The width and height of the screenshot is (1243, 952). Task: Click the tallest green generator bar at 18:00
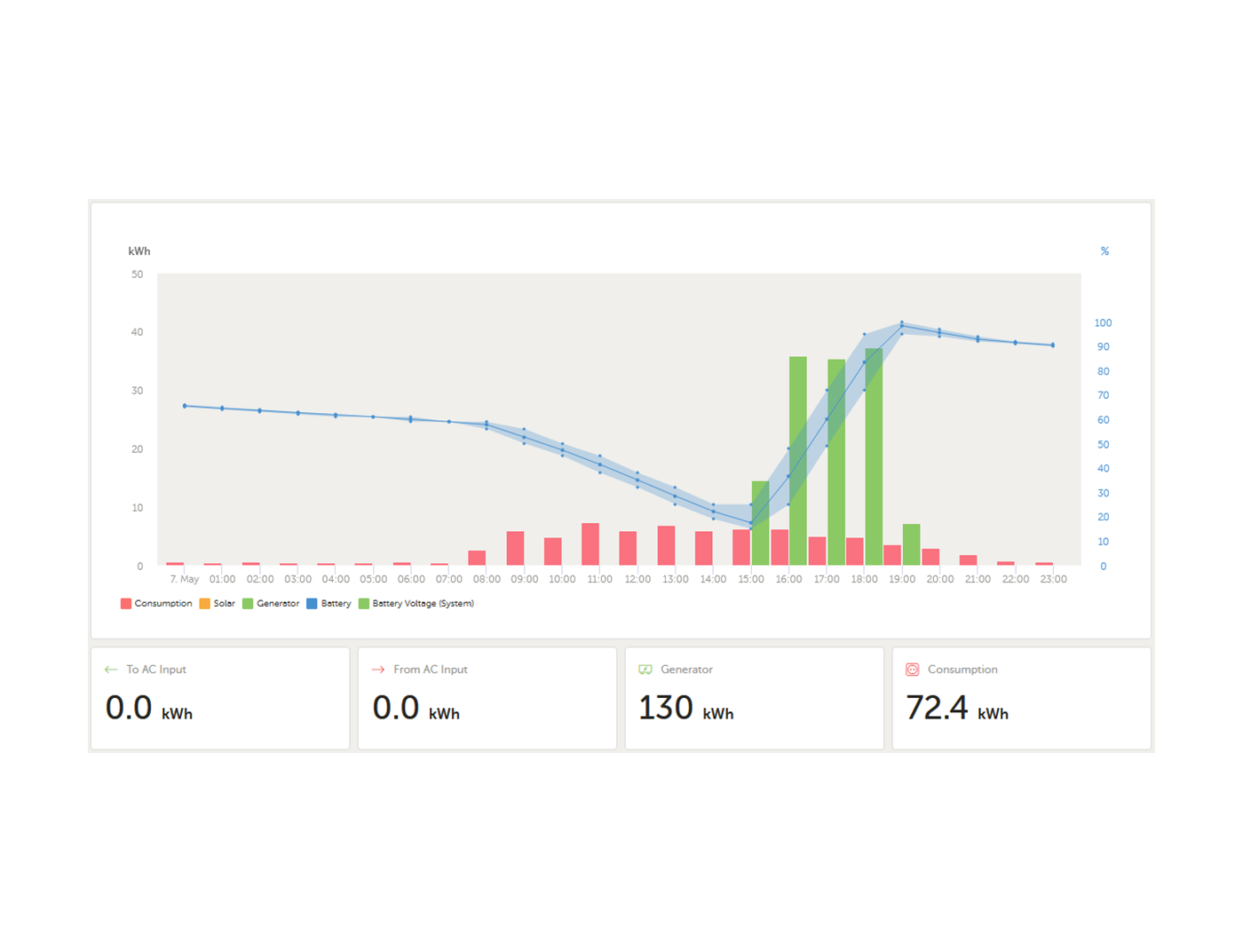(x=874, y=457)
